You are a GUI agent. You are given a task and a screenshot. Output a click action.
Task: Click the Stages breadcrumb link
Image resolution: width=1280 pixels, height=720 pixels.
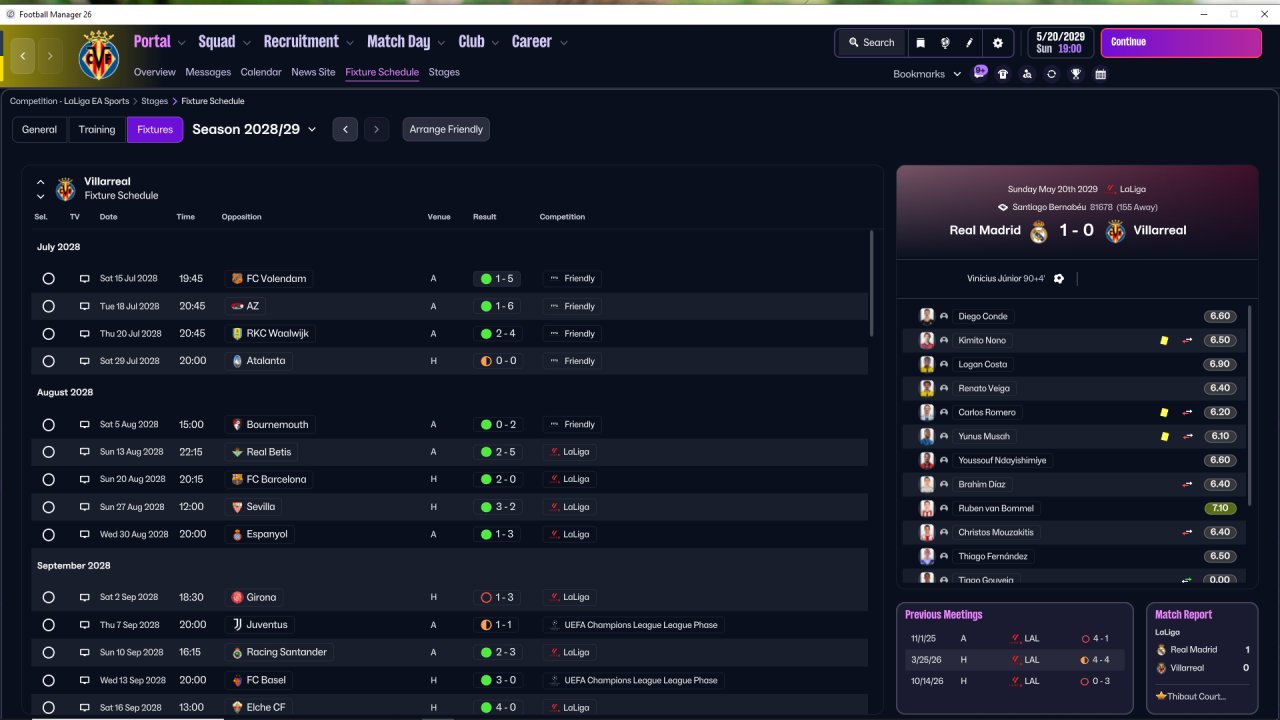[154, 101]
